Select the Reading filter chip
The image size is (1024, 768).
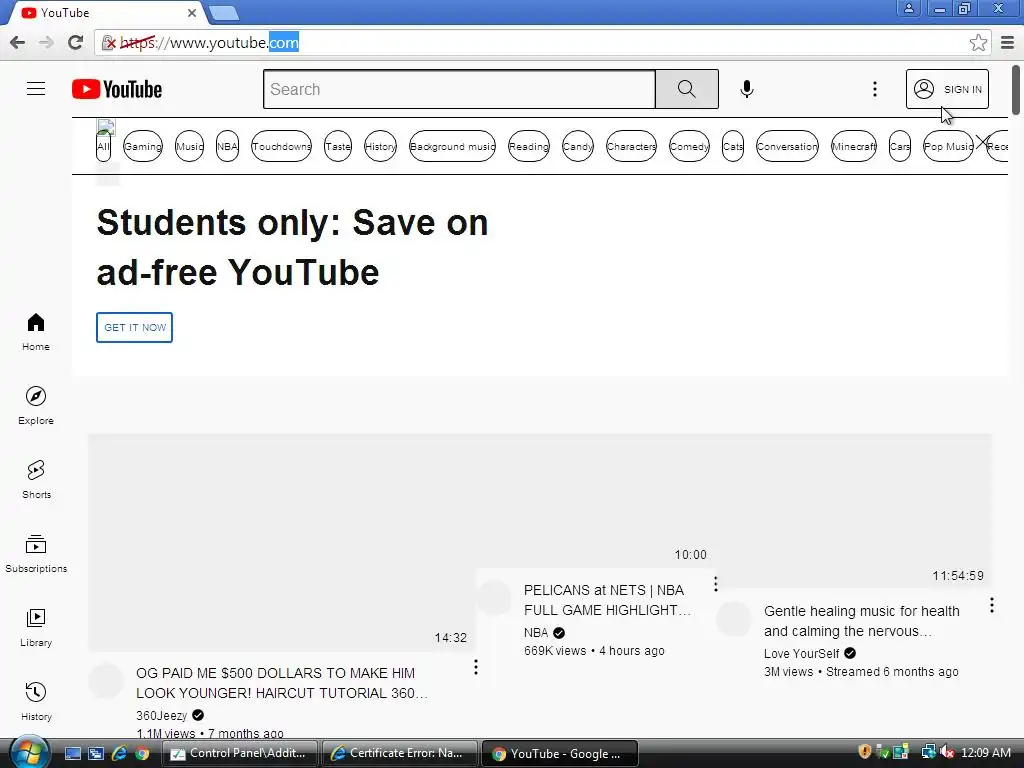[529, 146]
